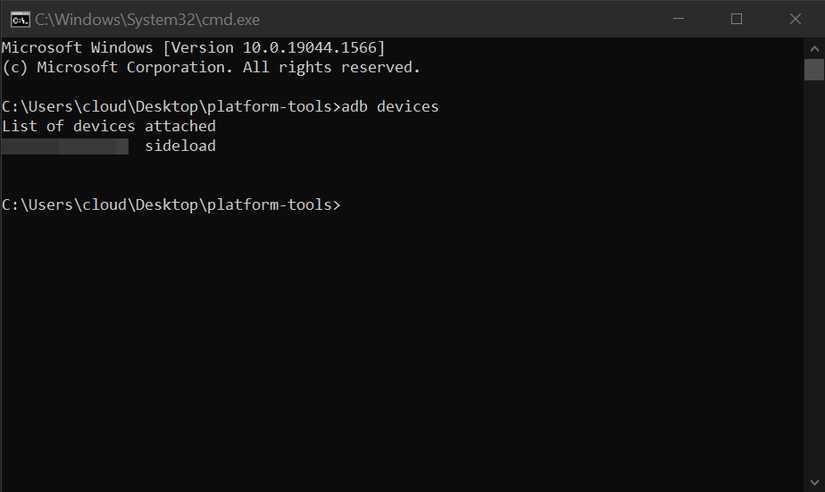Click the scrollbar up arrow

814,47
